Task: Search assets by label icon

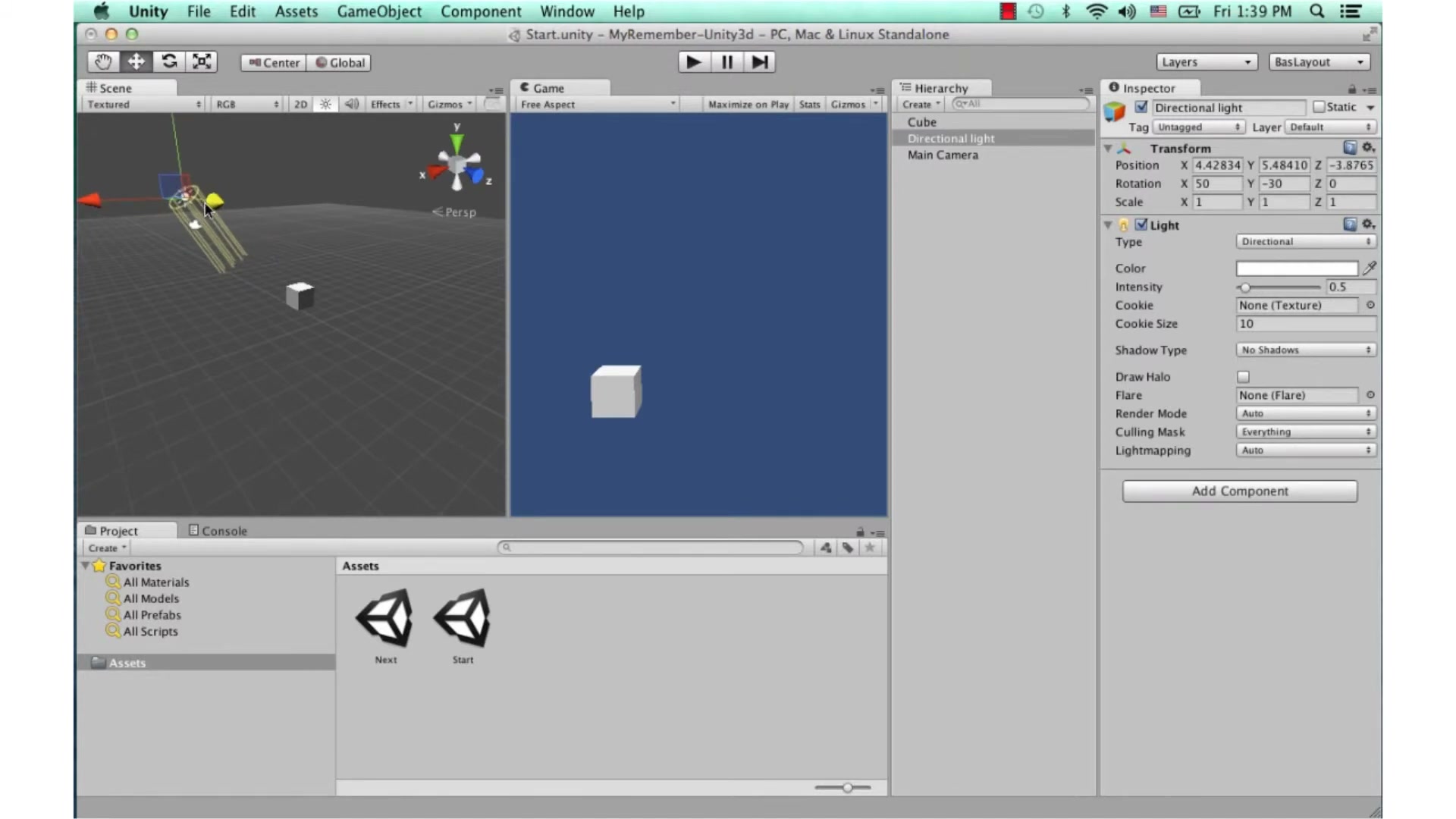Action: point(848,548)
